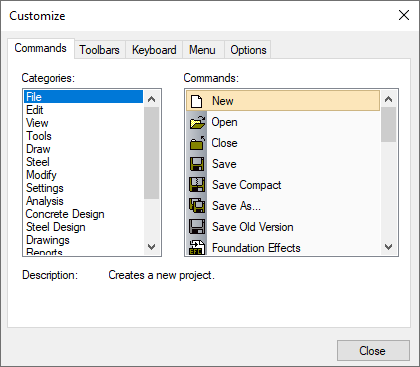Click the New document icon
The width and height of the screenshot is (420, 367).
coord(197,101)
